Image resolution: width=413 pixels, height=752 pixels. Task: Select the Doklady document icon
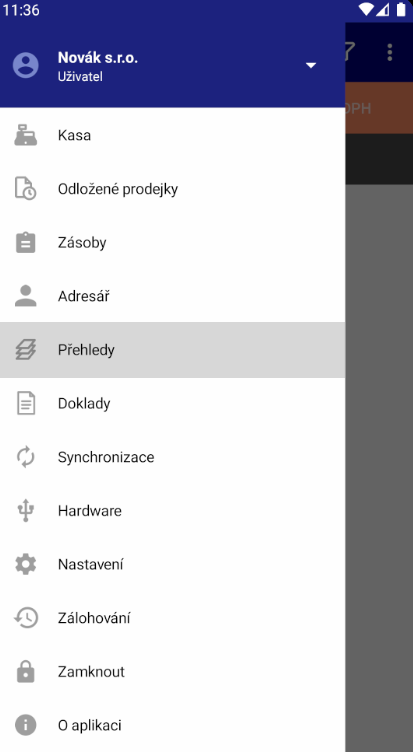pos(25,403)
